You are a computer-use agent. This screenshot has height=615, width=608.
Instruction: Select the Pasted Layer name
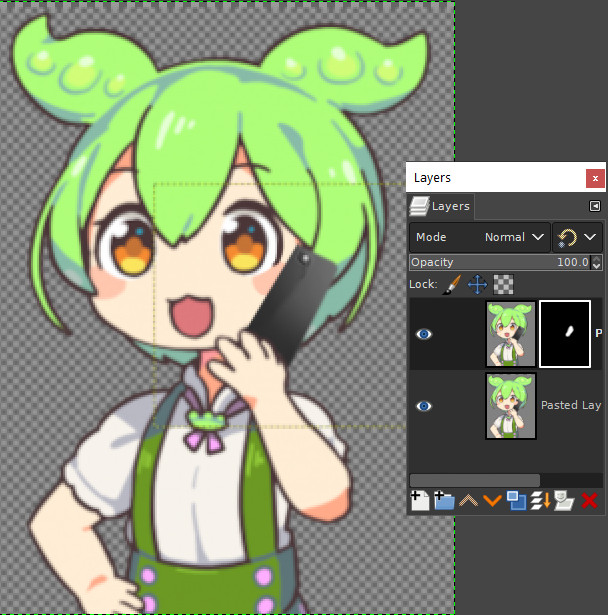point(571,405)
